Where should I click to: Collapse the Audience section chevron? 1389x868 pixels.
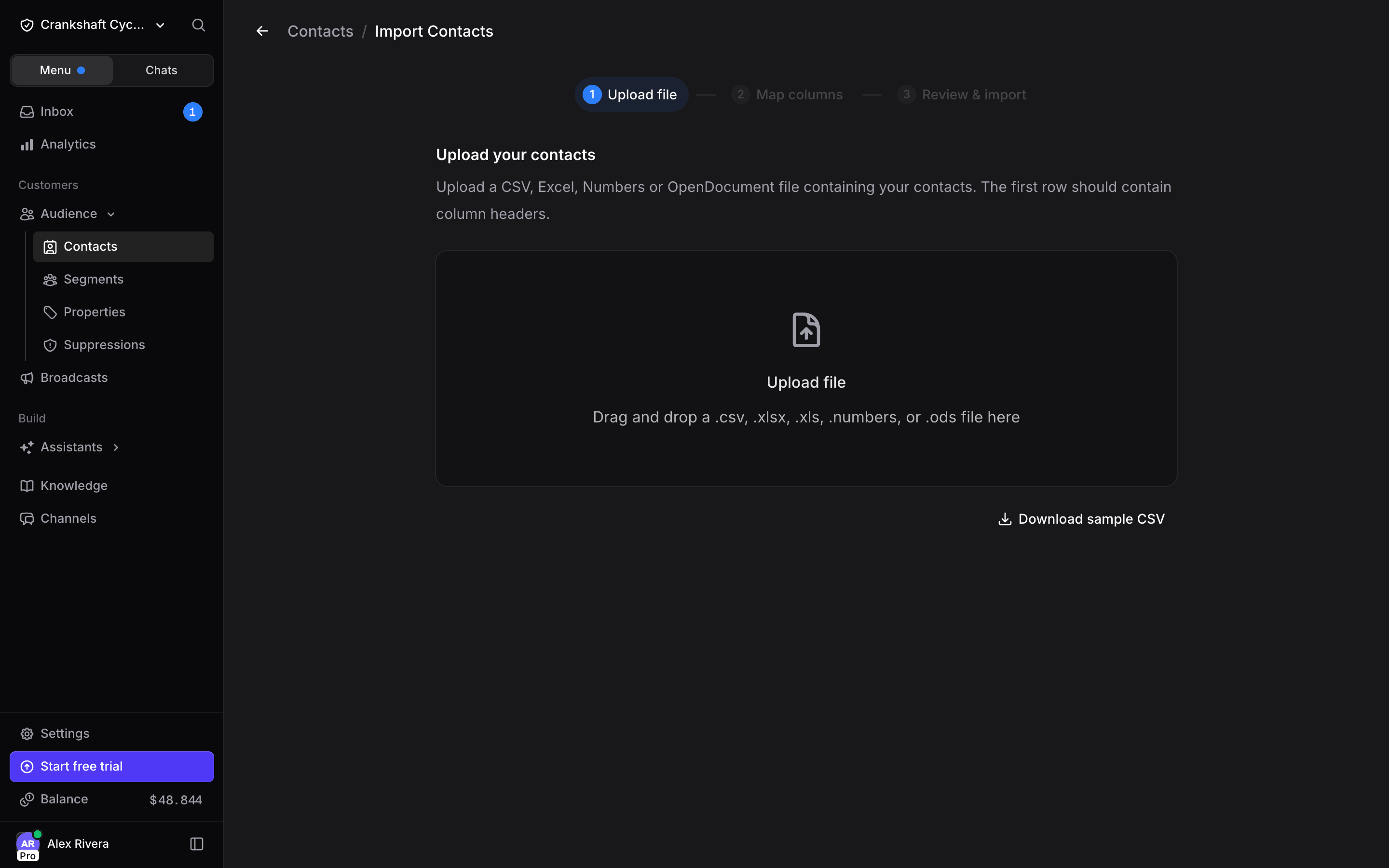tap(111, 214)
